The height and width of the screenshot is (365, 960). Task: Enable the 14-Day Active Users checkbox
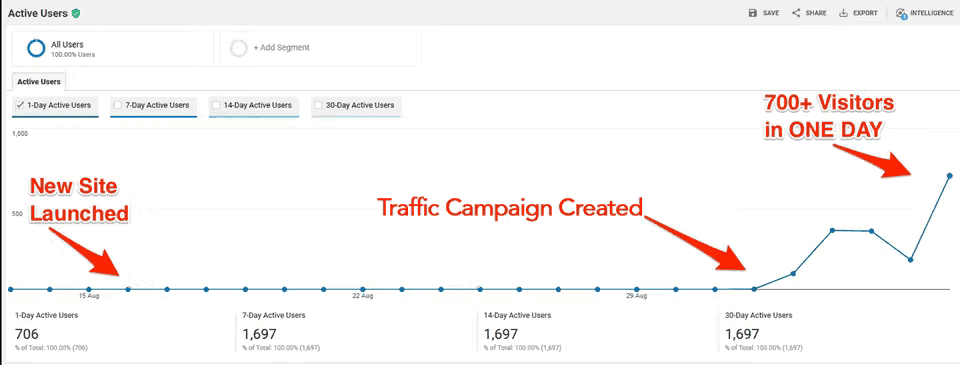(x=216, y=105)
